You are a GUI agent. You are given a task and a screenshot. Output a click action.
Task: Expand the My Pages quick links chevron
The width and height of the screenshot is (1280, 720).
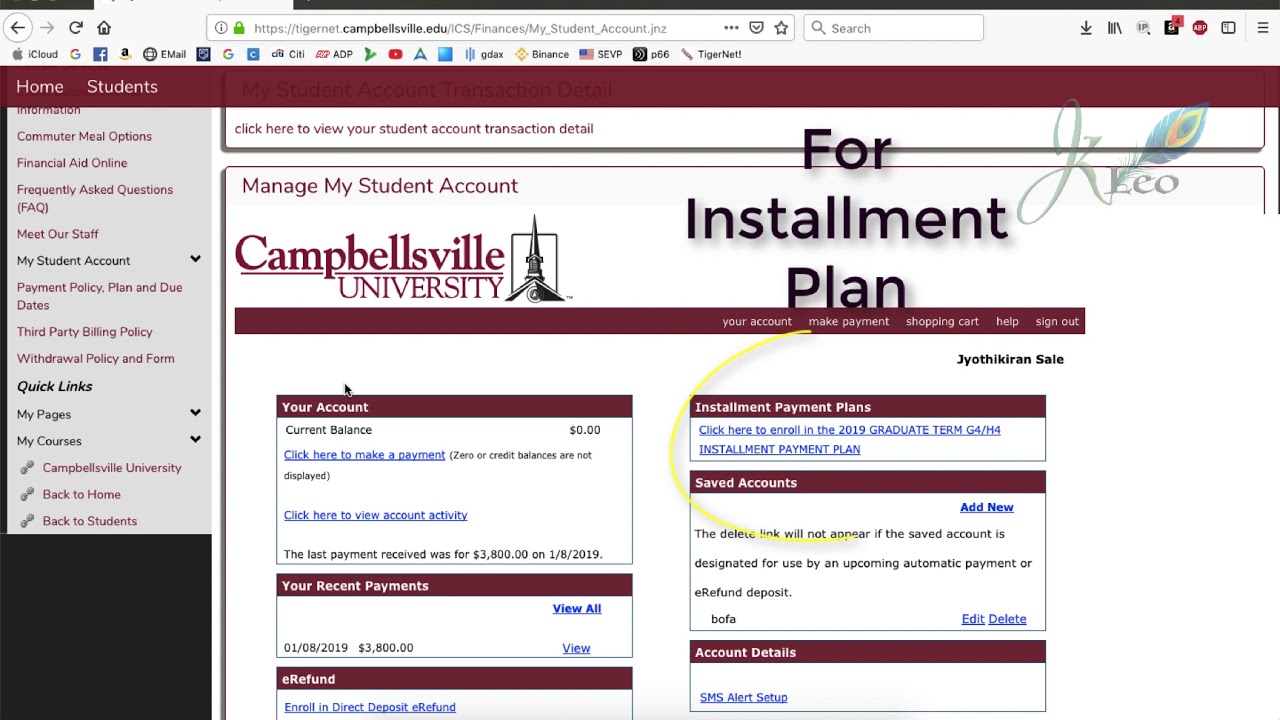(195, 413)
